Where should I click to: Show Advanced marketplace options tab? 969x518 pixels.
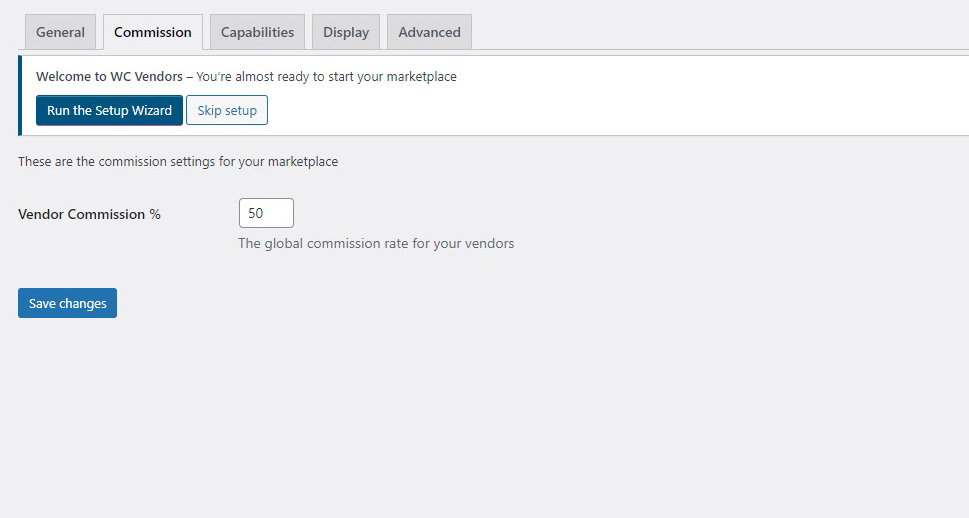429,32
